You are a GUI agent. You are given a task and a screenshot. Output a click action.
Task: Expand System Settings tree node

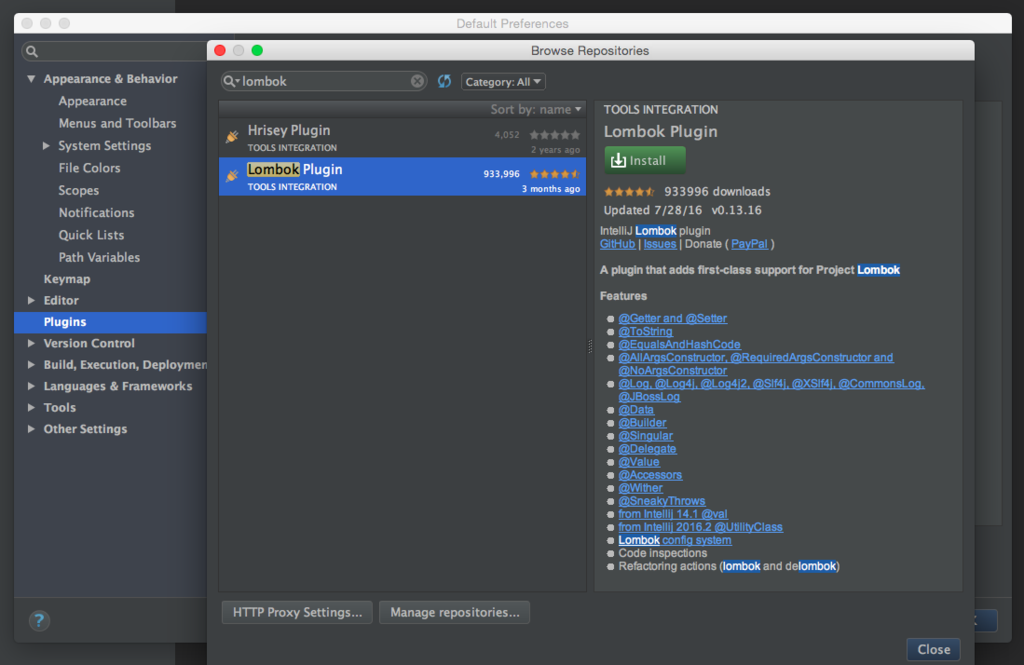[x=46, y=146]
